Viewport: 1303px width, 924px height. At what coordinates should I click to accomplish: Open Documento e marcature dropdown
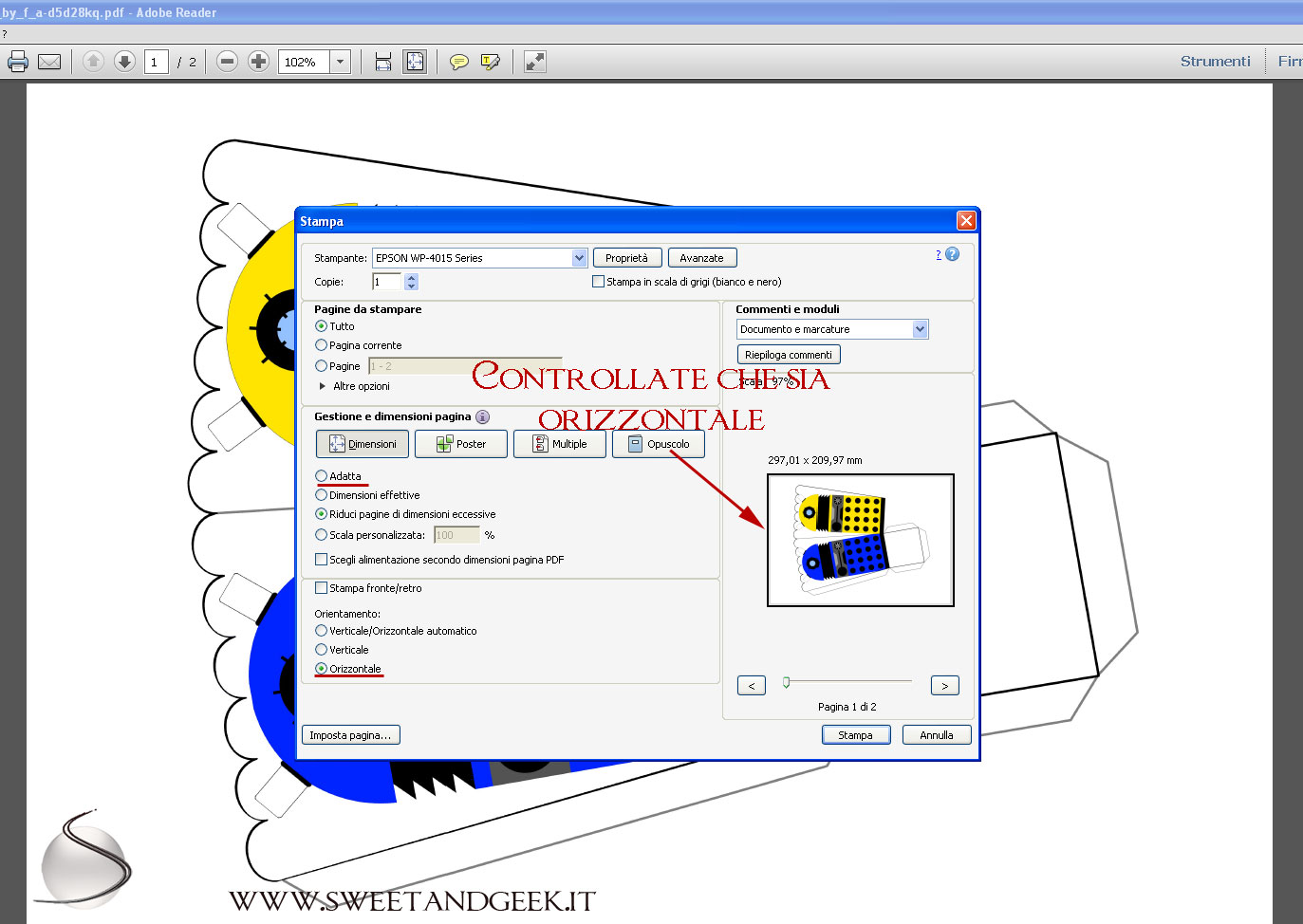pos(919,329)
